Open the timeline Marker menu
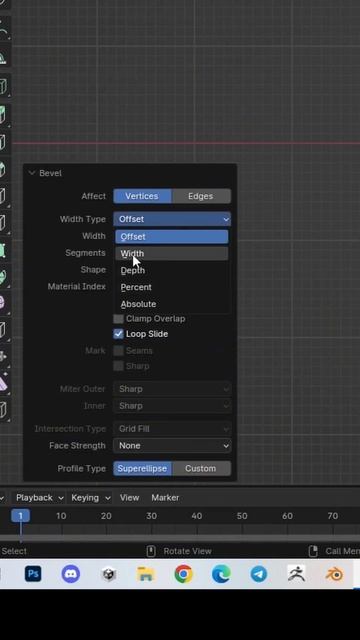Image resolution: width=360 pixels, height=640 pixels. pyautogui.click(x=165, y=498)
